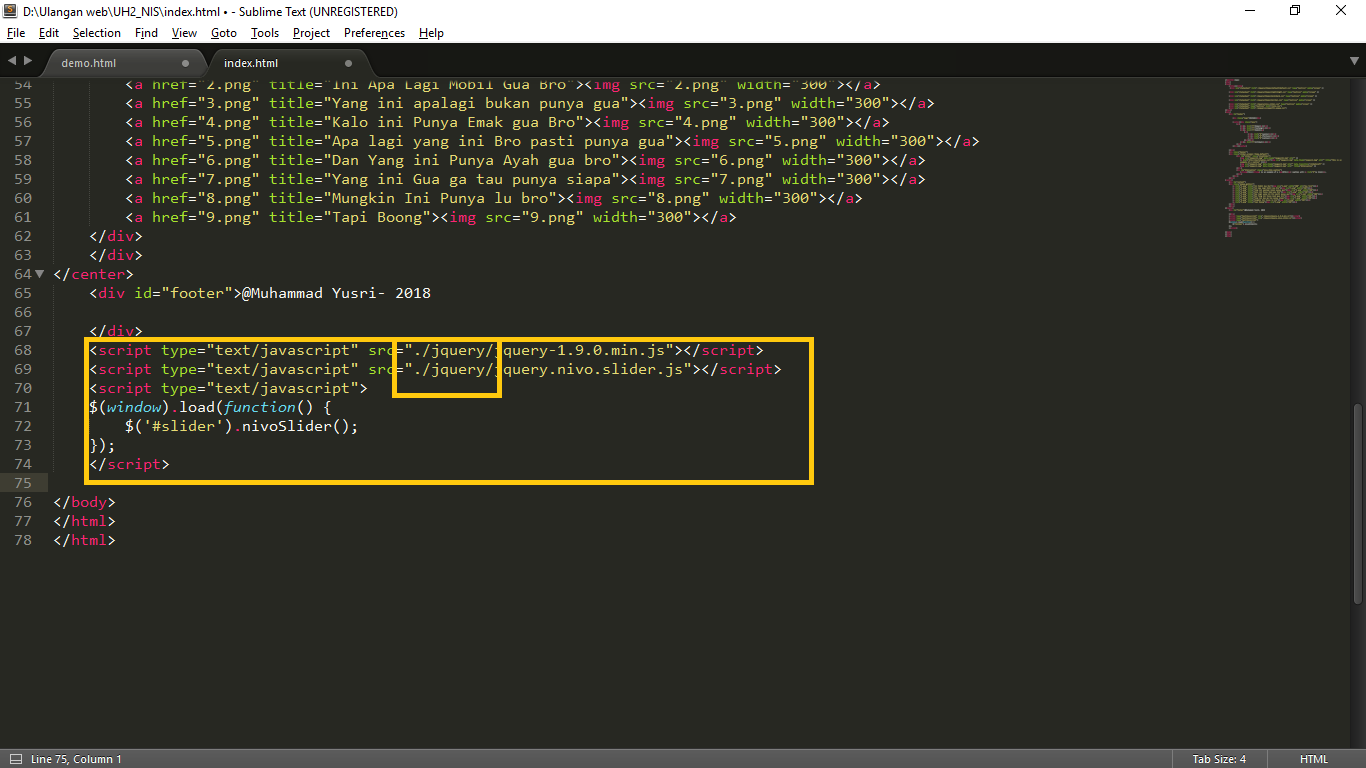The width and height of the screenshot is (1366, 768).
Task: Open the Goto menu
Action: (224, 33)
